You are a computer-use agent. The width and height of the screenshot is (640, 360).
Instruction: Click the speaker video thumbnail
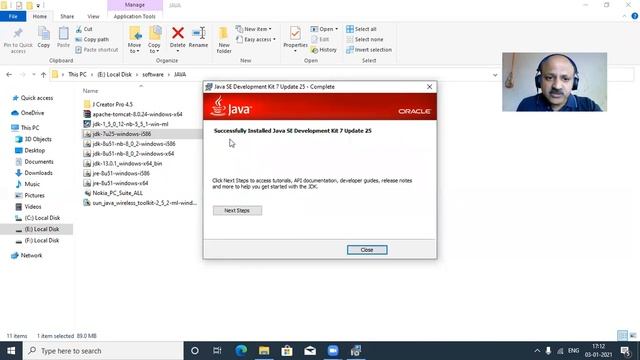(x=554, y=82)
